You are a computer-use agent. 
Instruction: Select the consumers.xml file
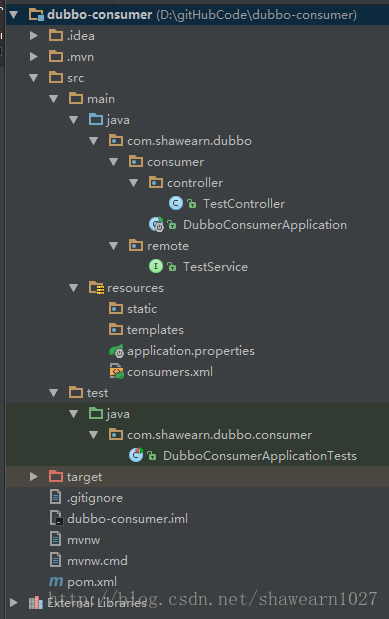(x=170, y=372)
